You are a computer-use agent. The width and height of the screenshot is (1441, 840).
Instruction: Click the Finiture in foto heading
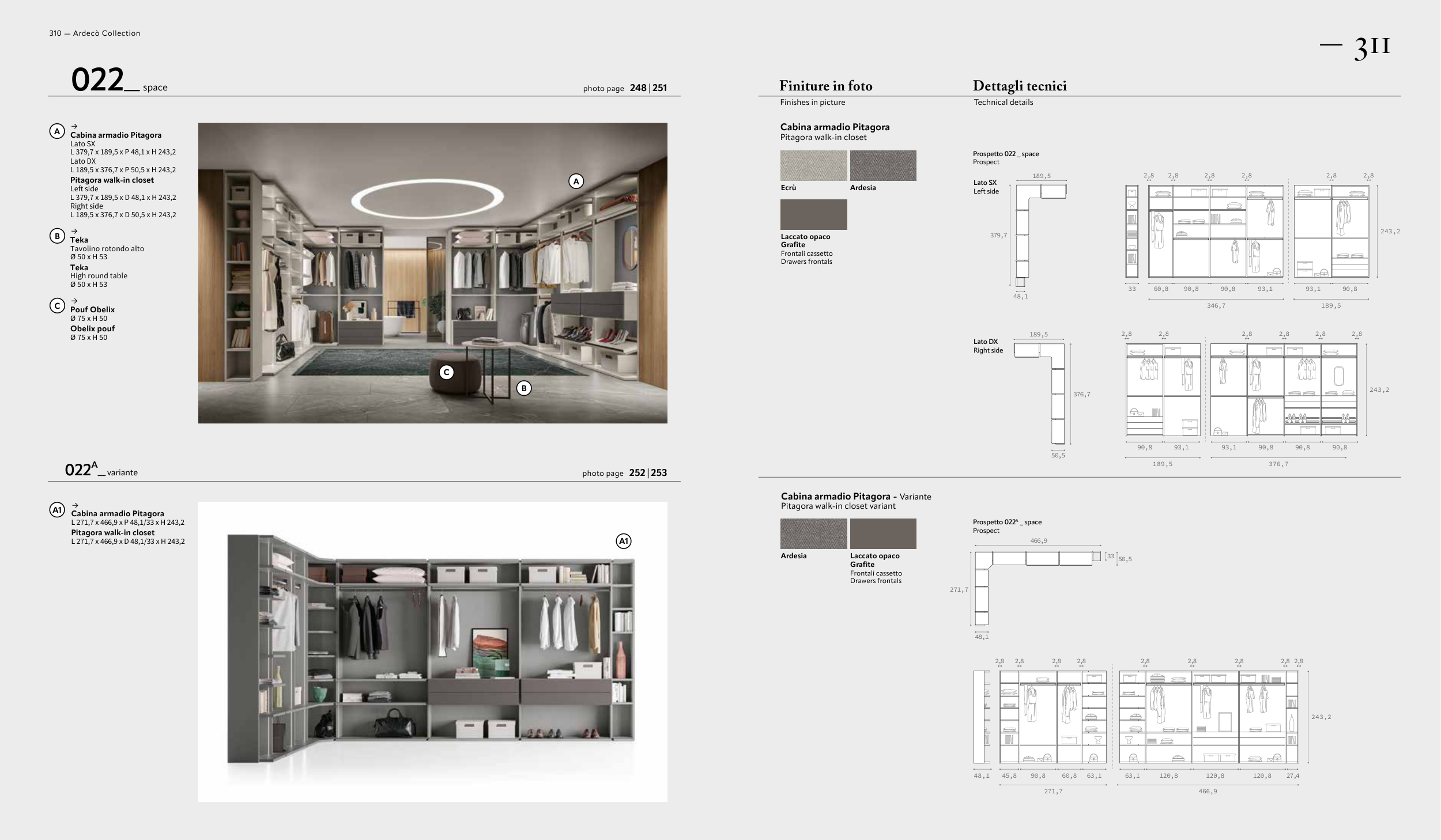(x=825, y=86)
